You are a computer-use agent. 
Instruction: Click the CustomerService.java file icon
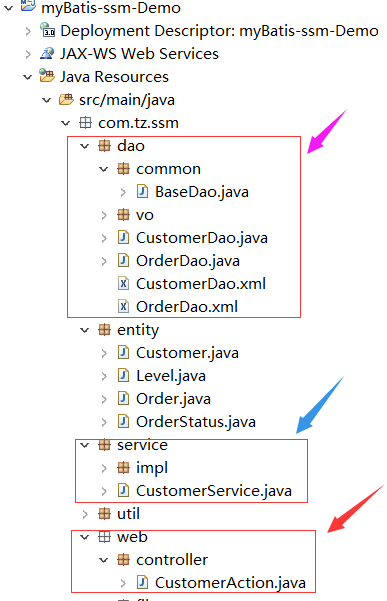coord(123,490)
